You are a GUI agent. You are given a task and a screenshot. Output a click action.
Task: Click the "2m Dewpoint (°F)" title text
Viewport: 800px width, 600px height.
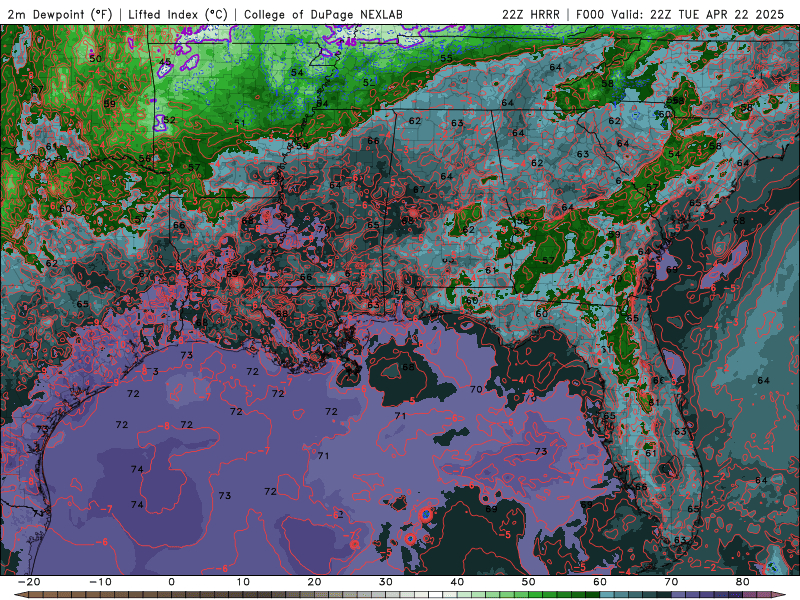[x=60, y=15]
